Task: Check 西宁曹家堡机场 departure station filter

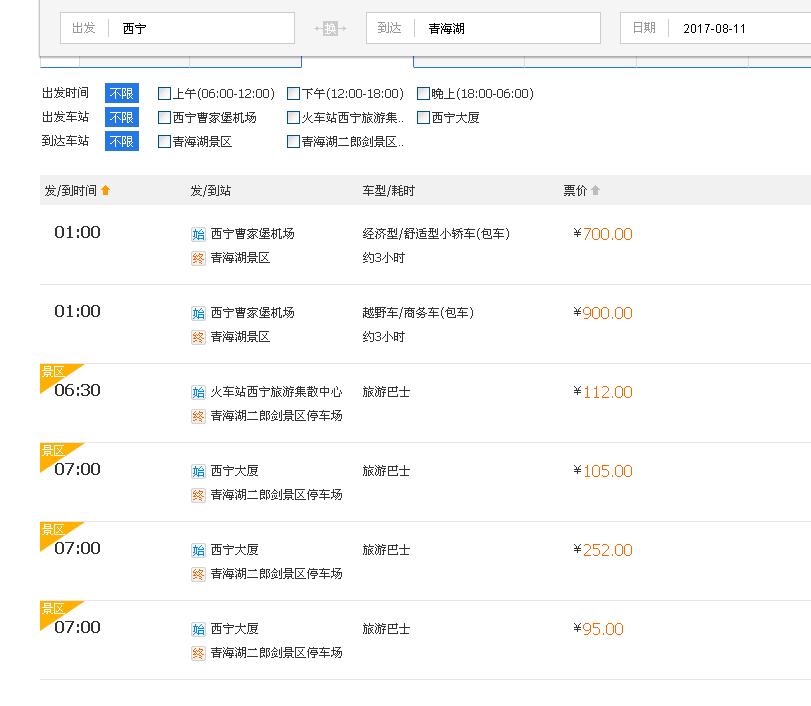Action: click(x=164, y=118)
